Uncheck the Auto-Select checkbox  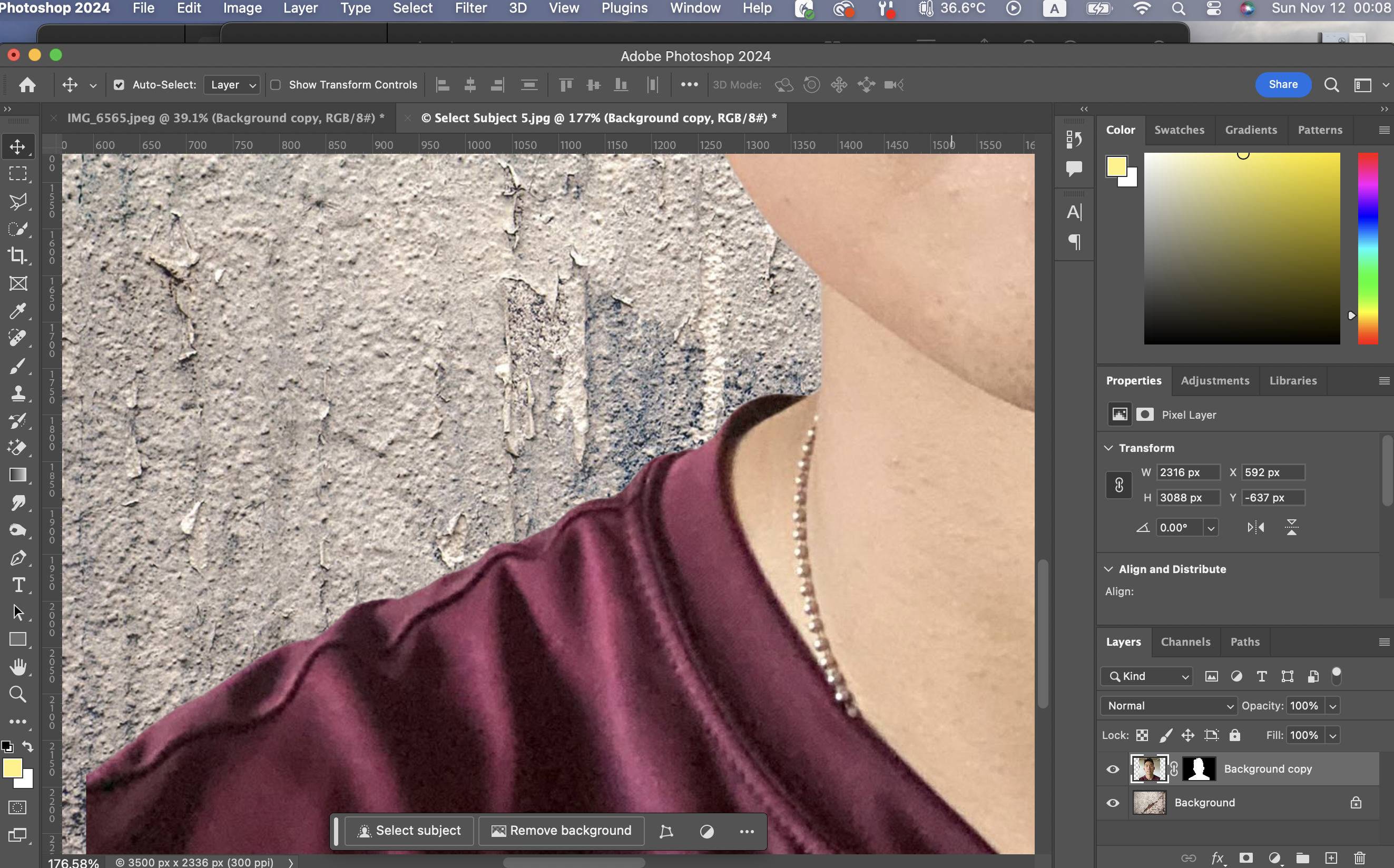tap(119, 85)
